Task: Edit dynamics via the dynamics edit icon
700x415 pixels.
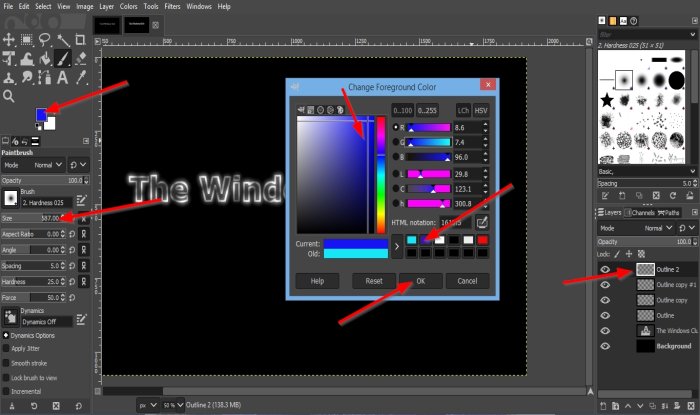Action: click(x=81, y=319)
